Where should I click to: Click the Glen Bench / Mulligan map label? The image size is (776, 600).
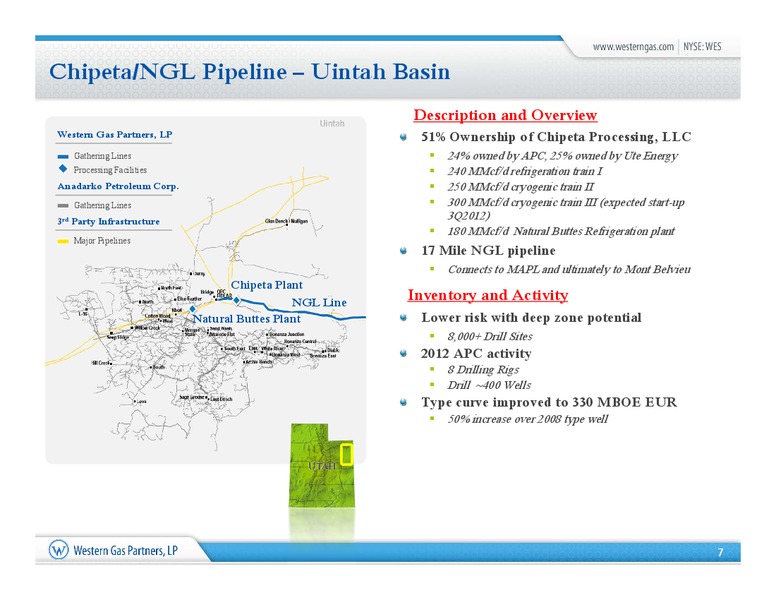[x=287, y=221]
